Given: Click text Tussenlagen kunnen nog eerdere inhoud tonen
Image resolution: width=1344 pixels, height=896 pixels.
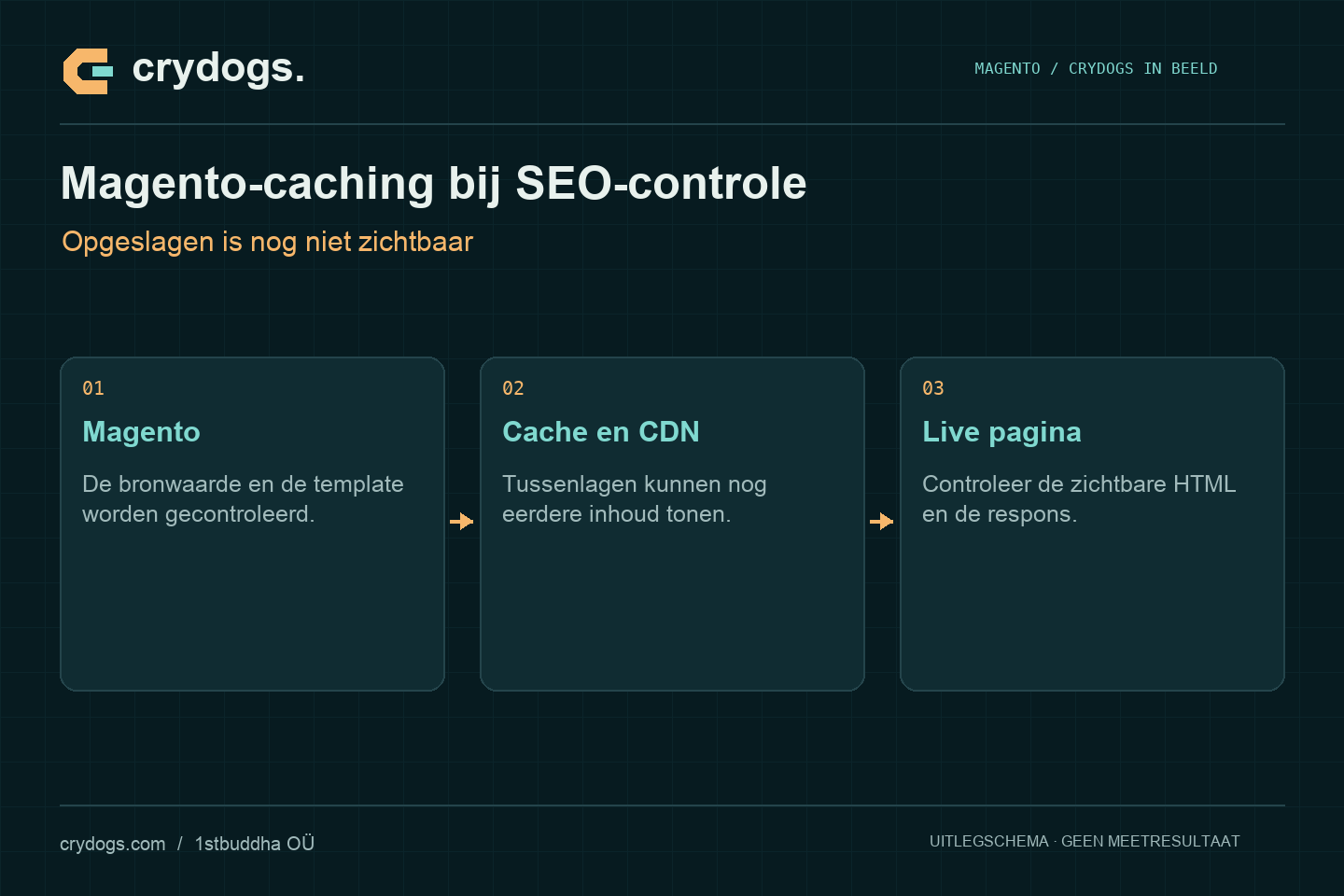Looking at the screenshot, I should point(635,499).
